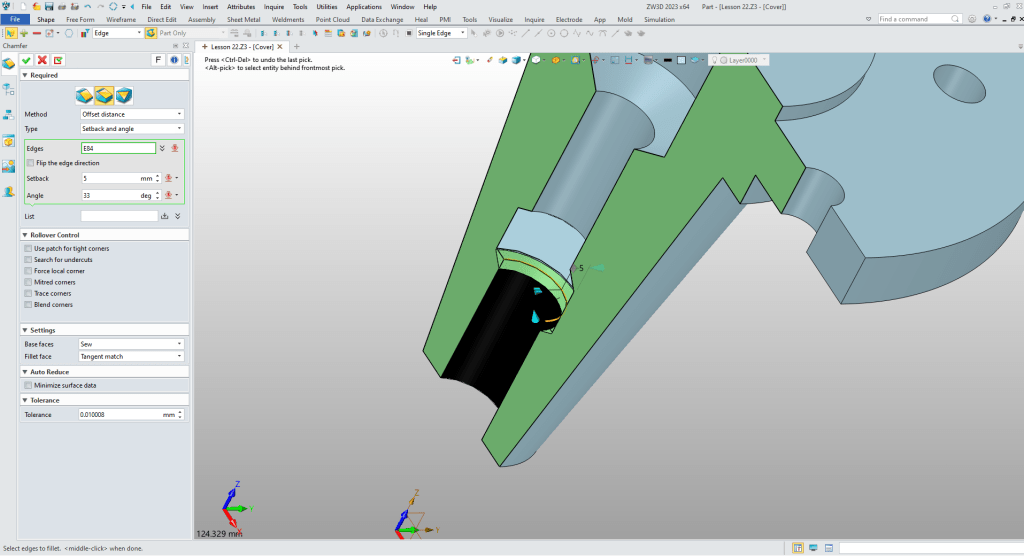
Task: Open the Fillet face Tangent match dropdown
Action: pyautogui.click(x=132, y=356)
